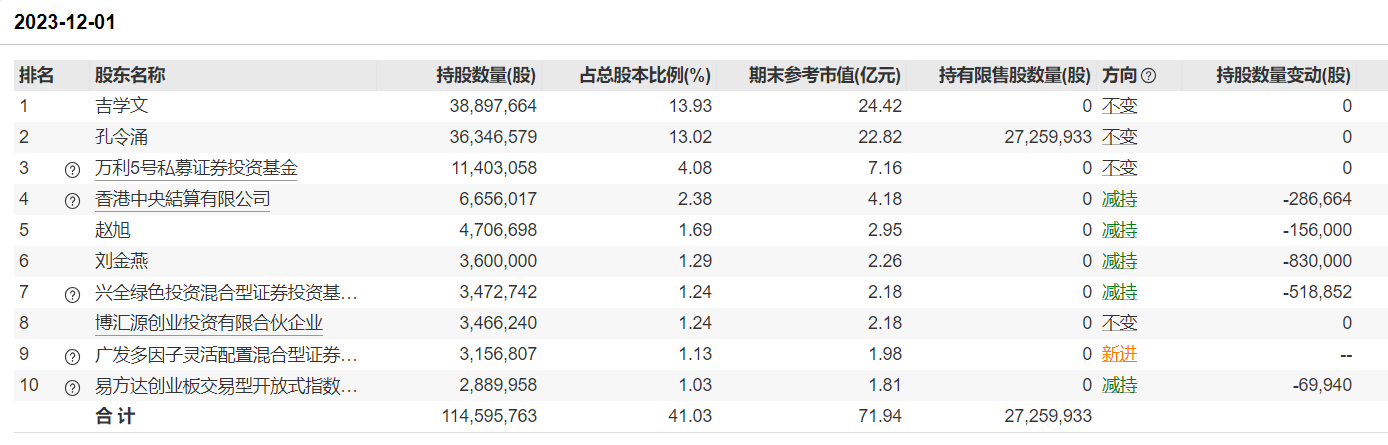The height and width of the screenshot is (445, 1388).
Task: Open 香港中央結算有限公司 shareholder link
Action: (x=182, y=199)
